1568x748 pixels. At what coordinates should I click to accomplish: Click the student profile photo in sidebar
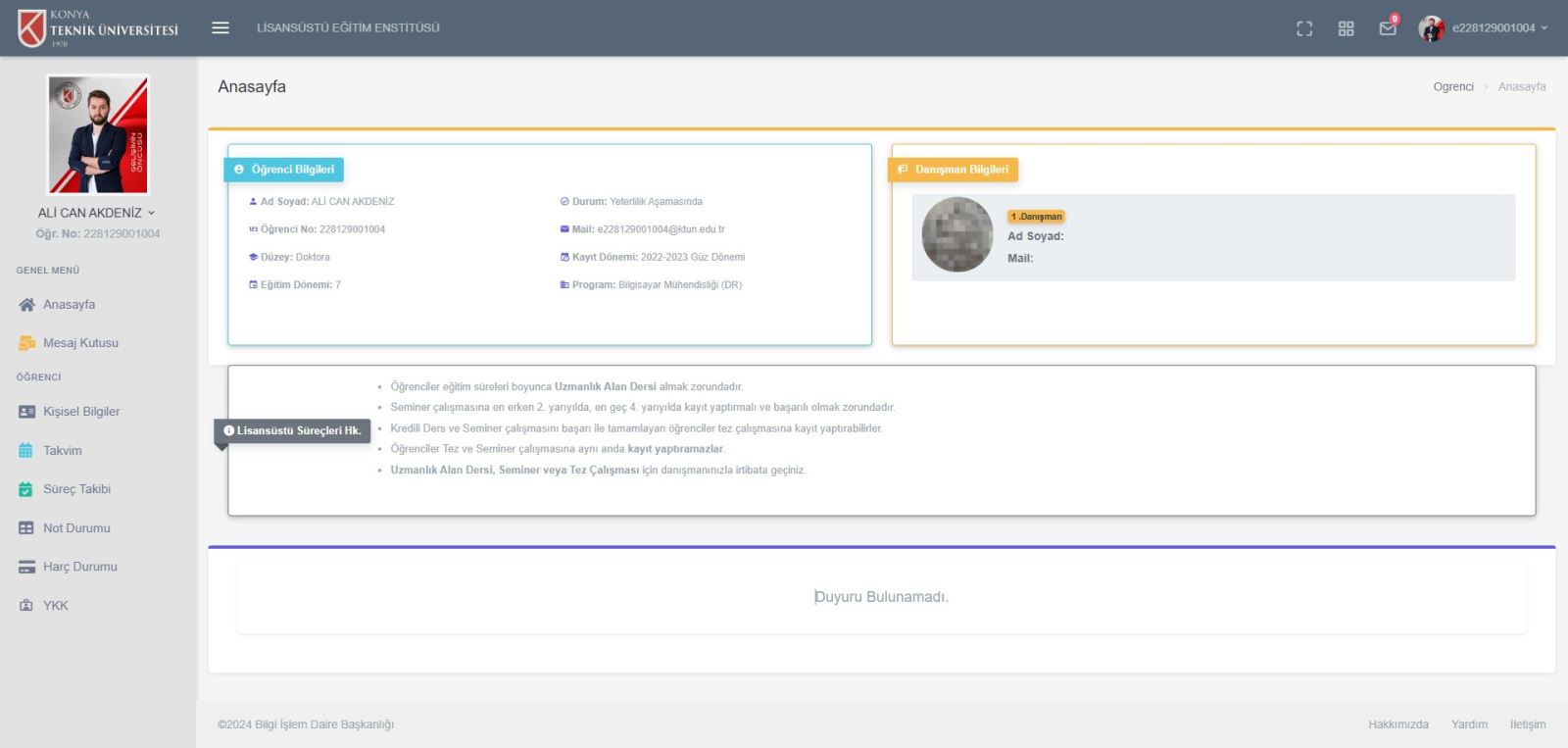(x=98, y=134)
